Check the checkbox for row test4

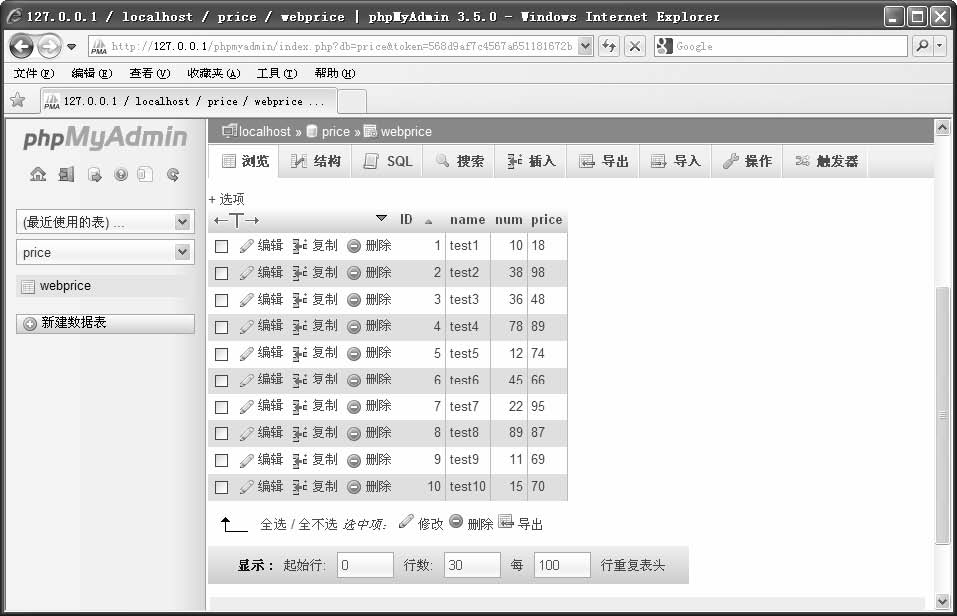coord(222,327)
